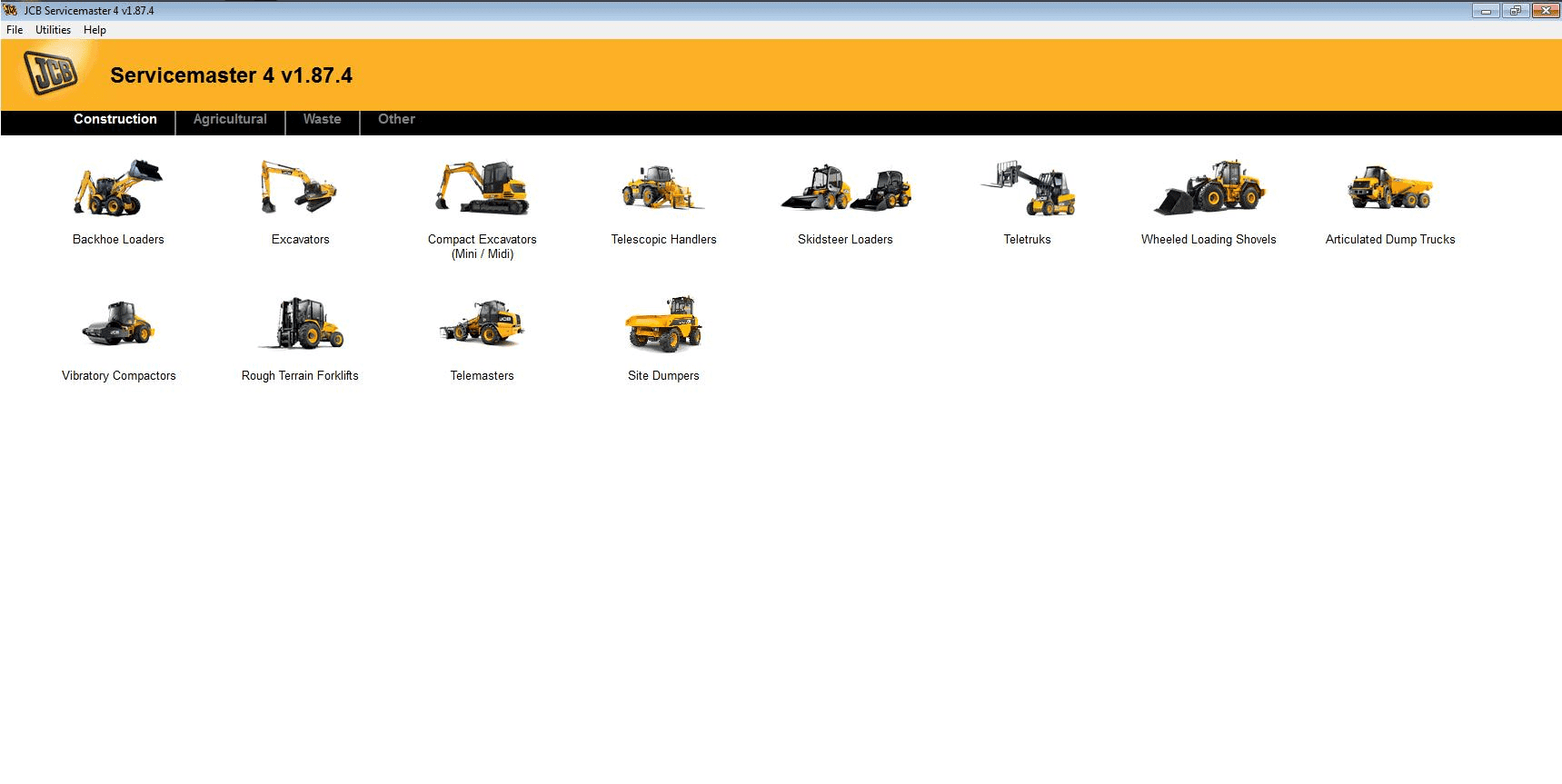Open the Skidsteer Loaders machine icon

click(x=846, y=188)
